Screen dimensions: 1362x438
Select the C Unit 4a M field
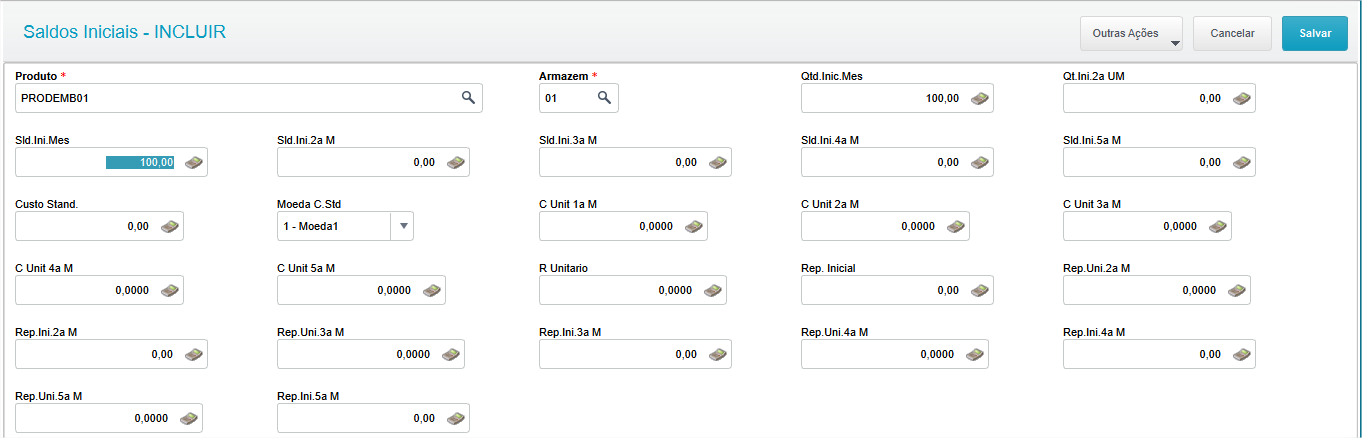click(x=85, y=290)
